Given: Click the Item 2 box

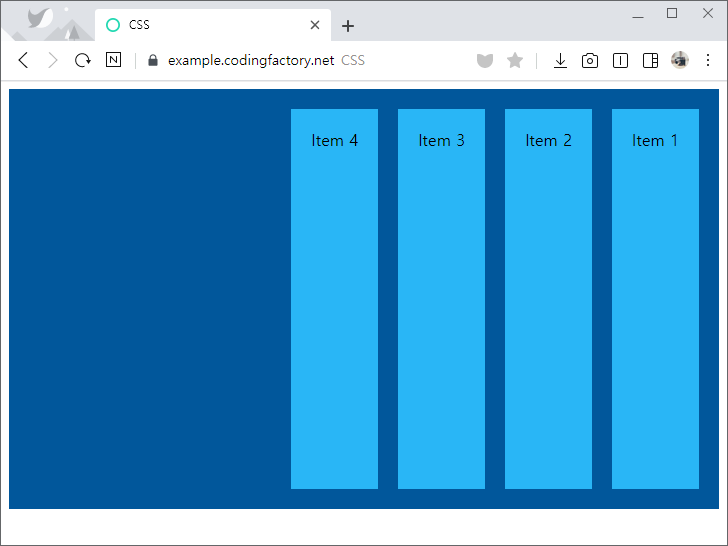Looking at the screenshot, I should pyautogui.click(x=548, y=299).
